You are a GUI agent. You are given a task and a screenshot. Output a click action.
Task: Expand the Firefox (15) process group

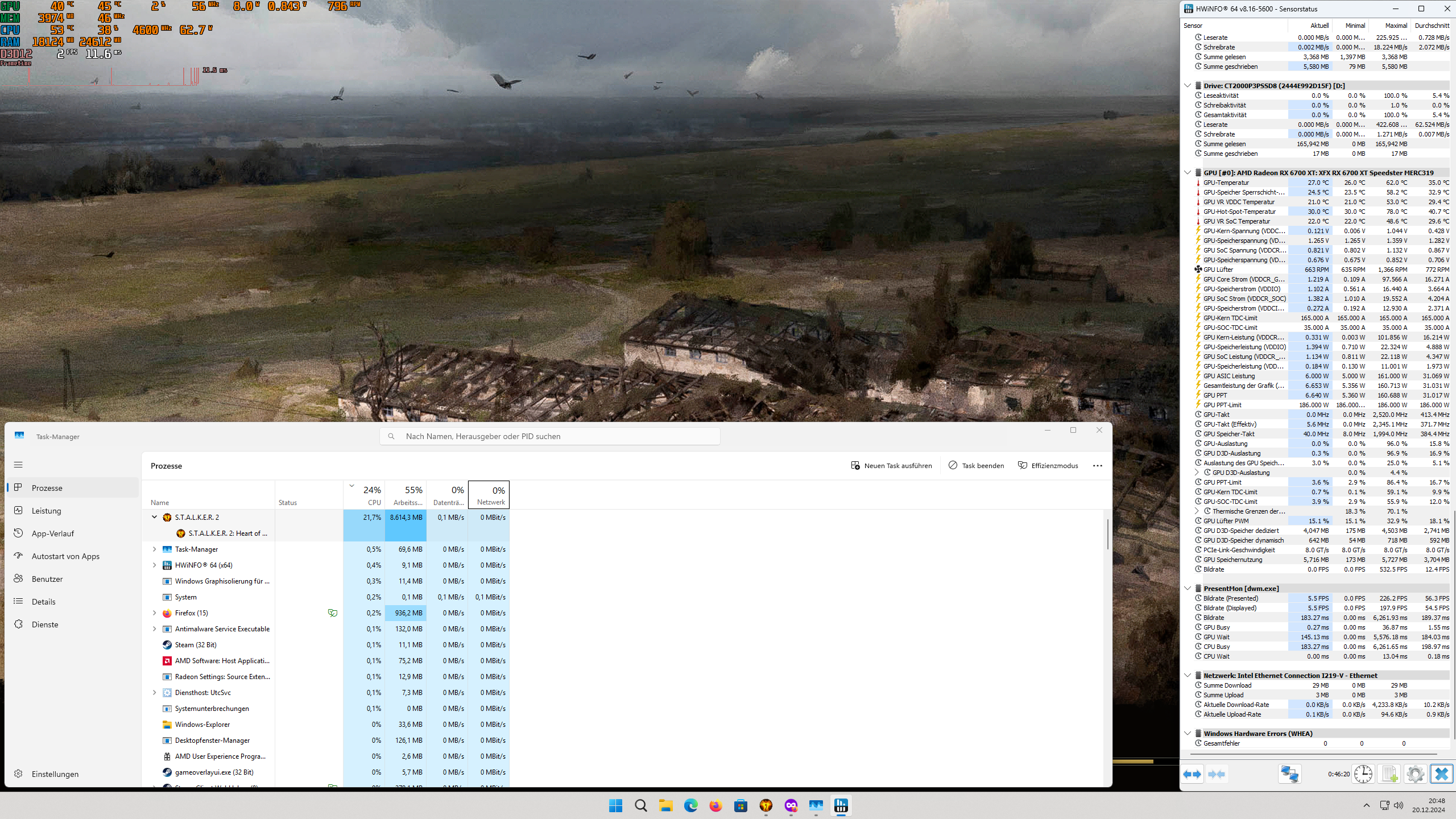154,613
